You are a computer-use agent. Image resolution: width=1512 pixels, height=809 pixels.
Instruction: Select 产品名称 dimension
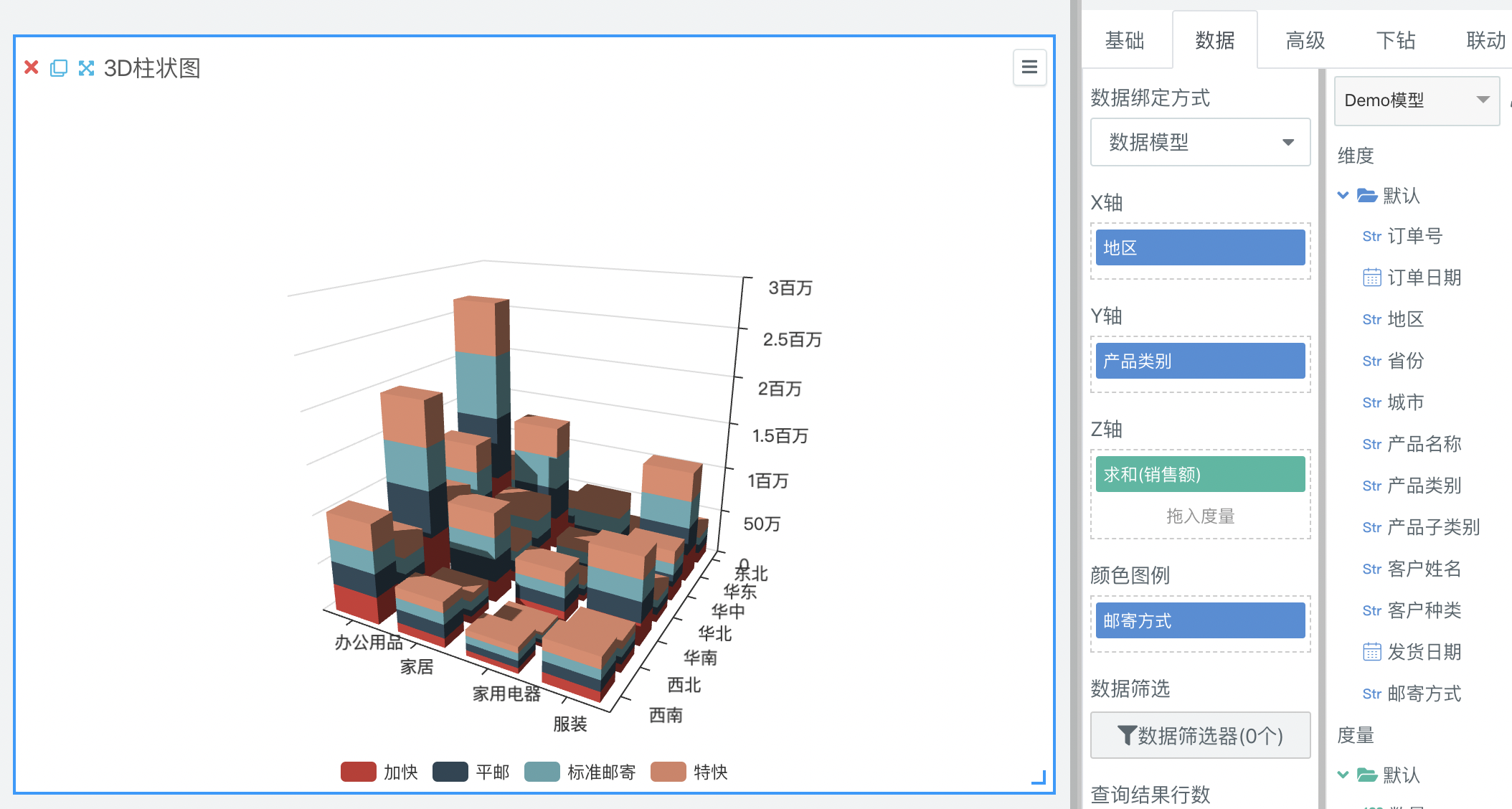1424,444
